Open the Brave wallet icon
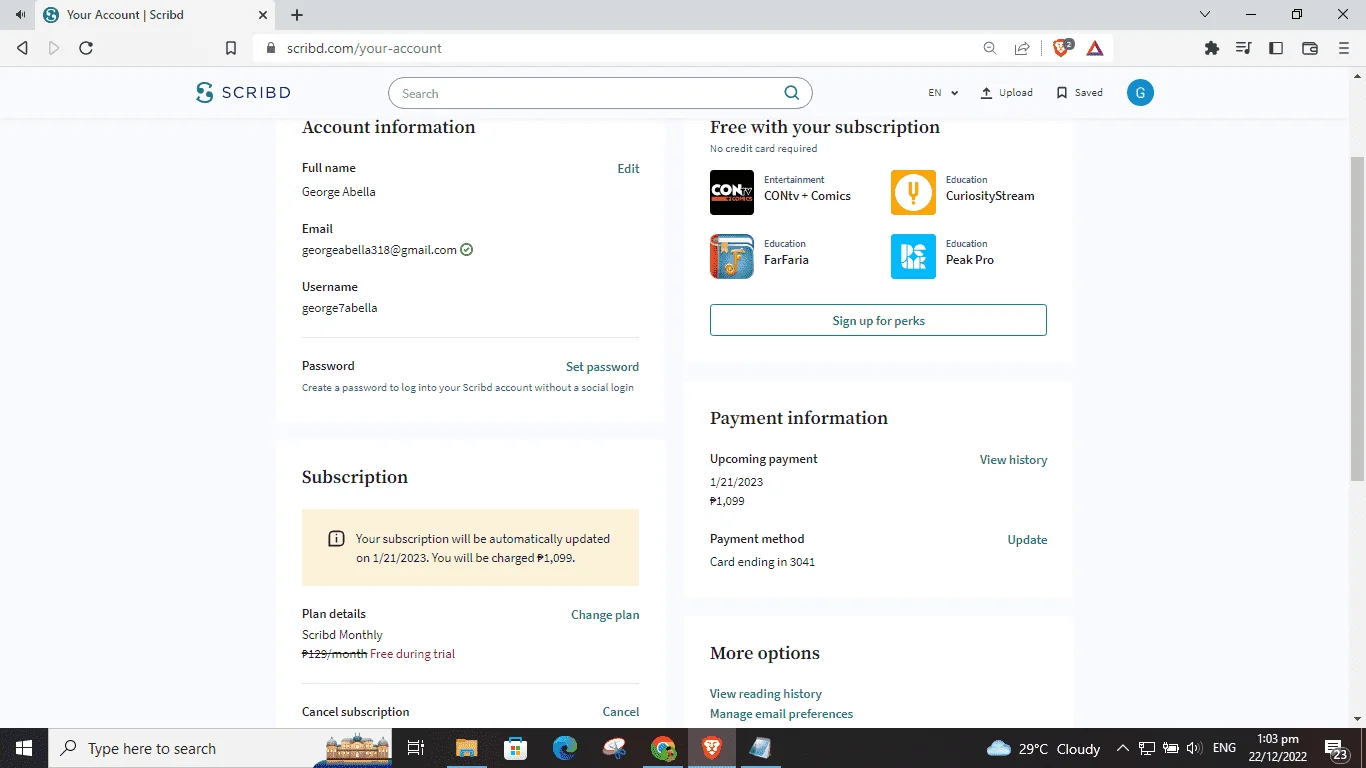 click(1310, 48)
